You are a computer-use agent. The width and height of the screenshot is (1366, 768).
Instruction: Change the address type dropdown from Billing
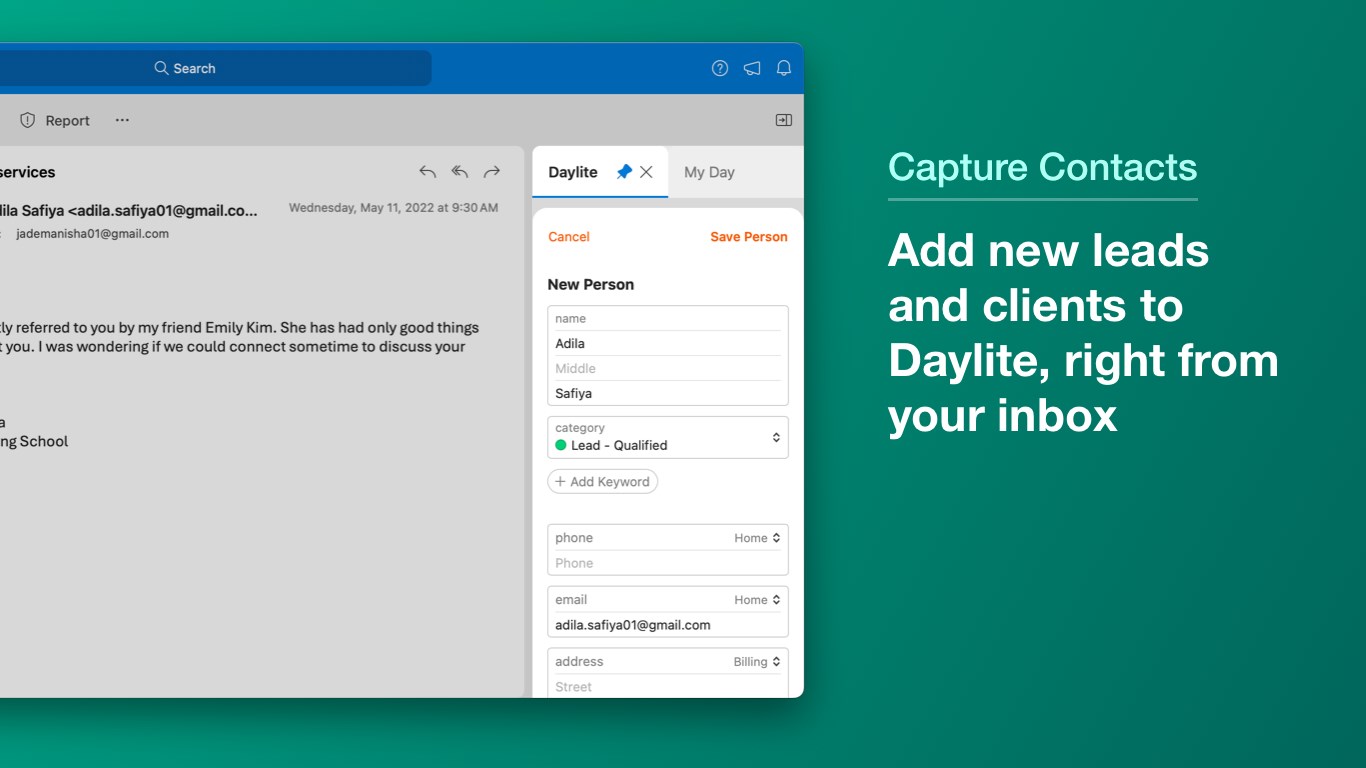(757, 662)
